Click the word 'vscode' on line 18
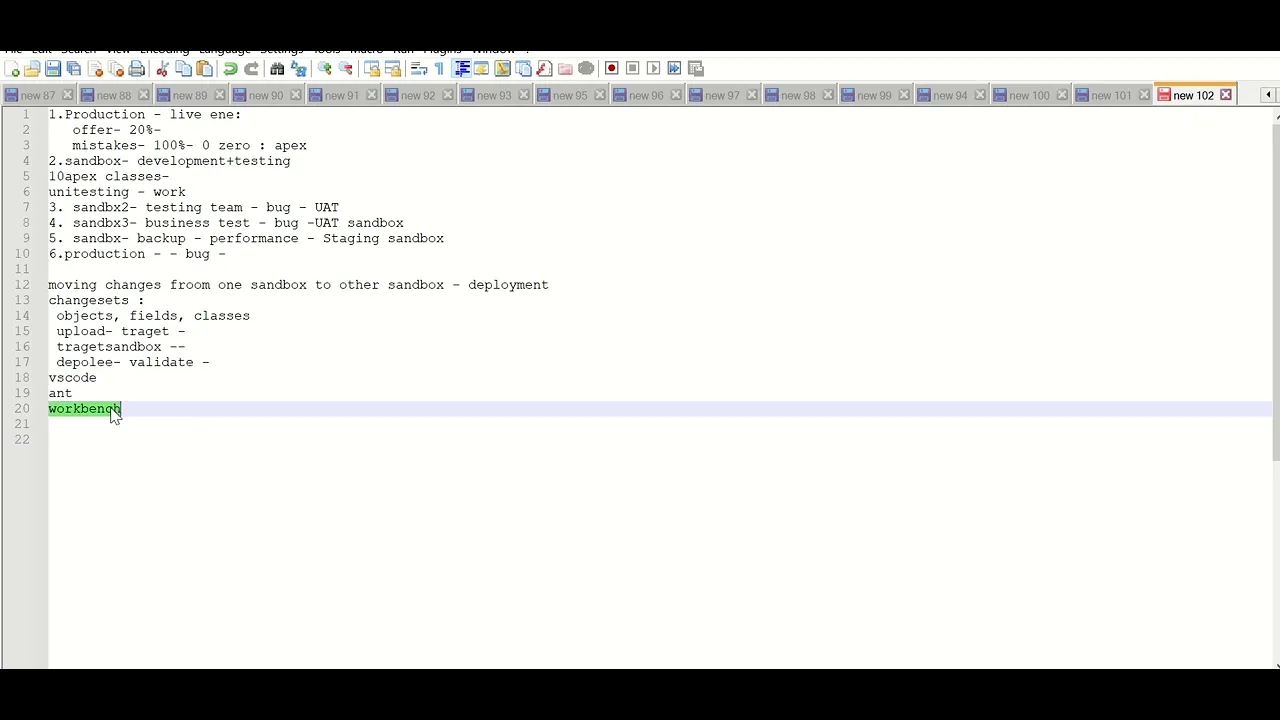This screenshot has width=1280, height=720. pyautogui.click(x=72, y=378)
